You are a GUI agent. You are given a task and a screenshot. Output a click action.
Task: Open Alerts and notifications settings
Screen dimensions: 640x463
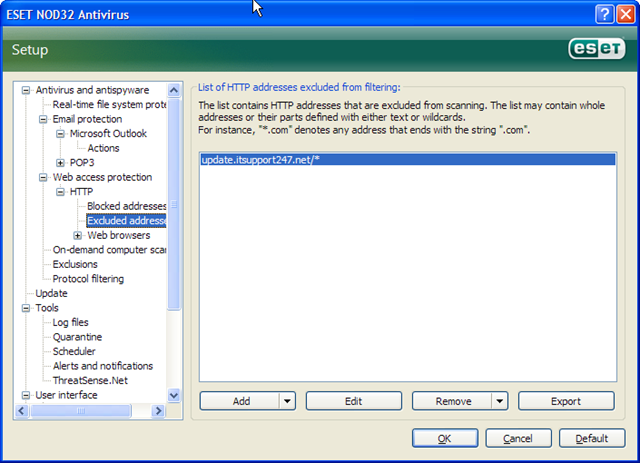tap(103, 366)
